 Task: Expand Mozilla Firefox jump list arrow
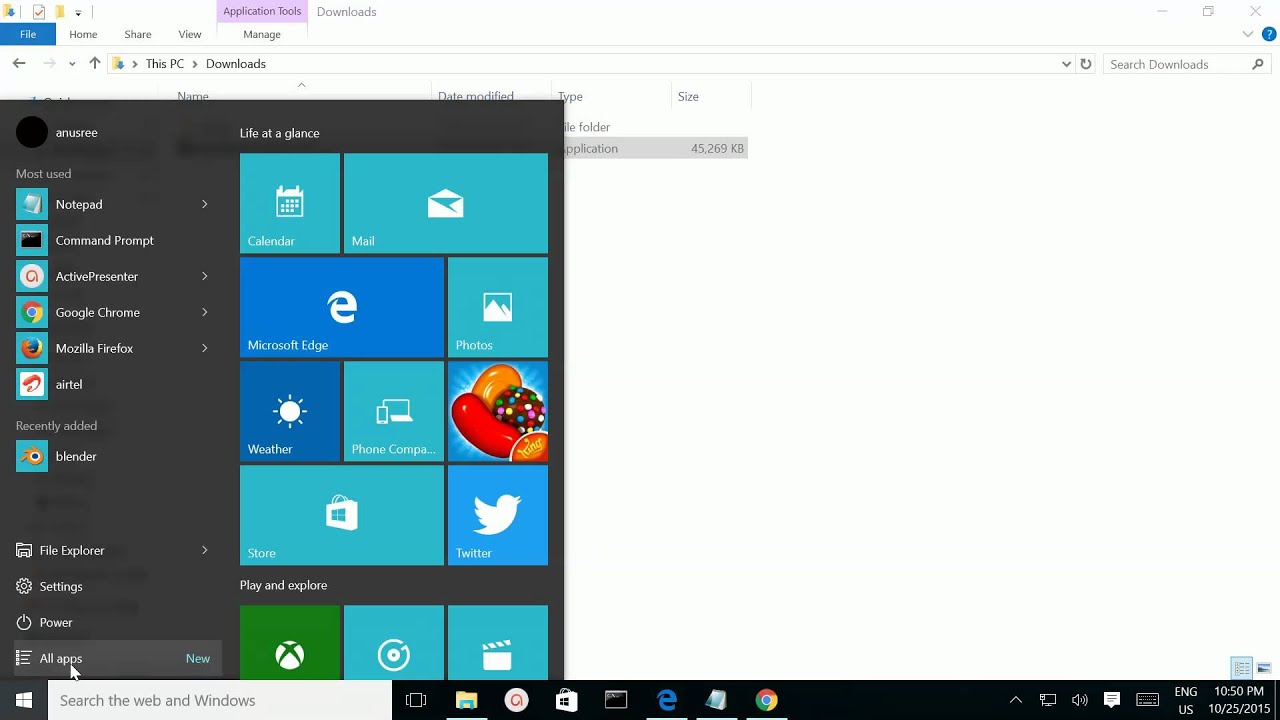click(205, 348)
